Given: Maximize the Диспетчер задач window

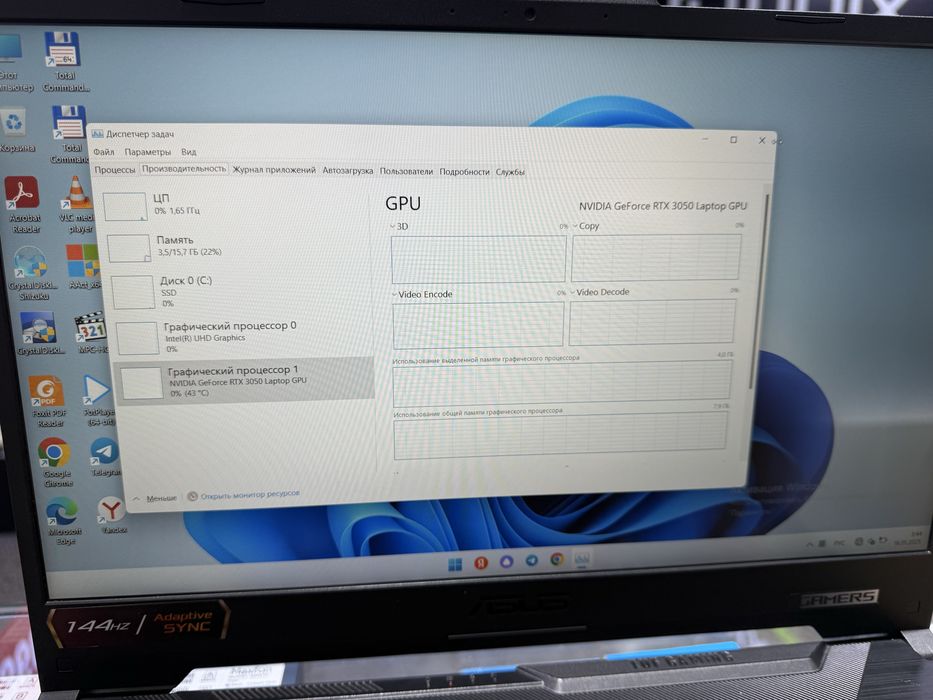Looking at the screenshot, I should click(734, 140).
